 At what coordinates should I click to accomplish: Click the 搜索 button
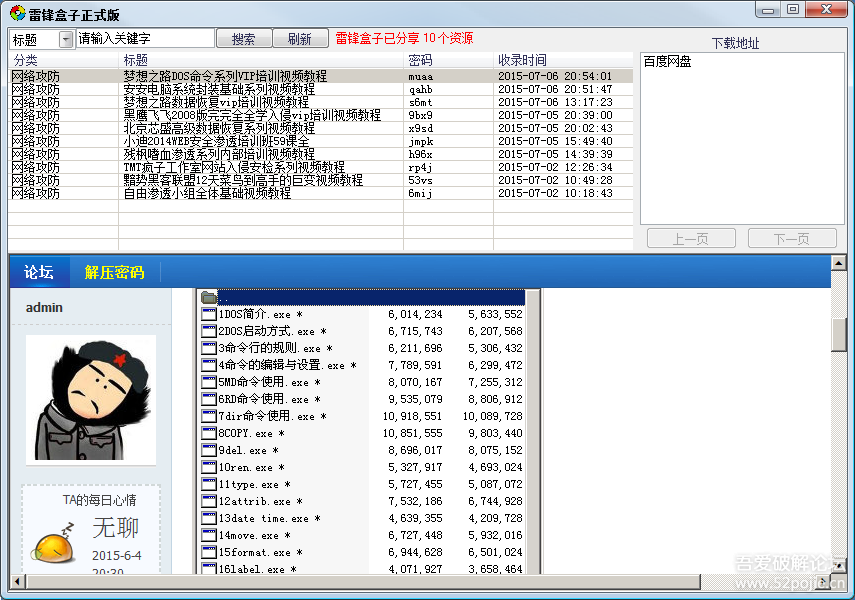pos(244,39)
